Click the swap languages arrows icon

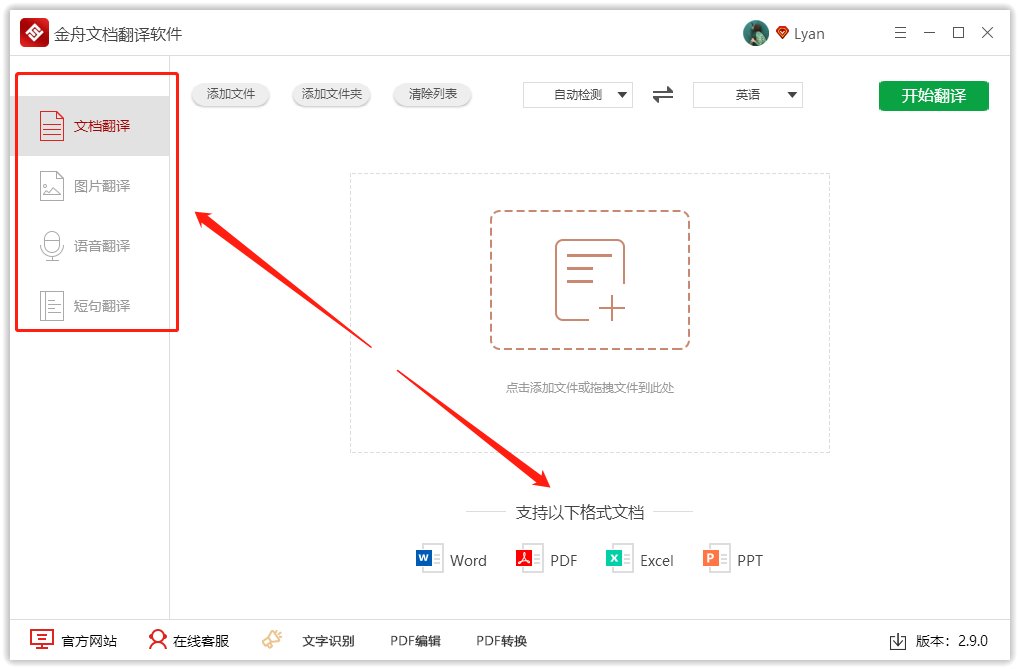pyautogui.click(x=662, y=94)
